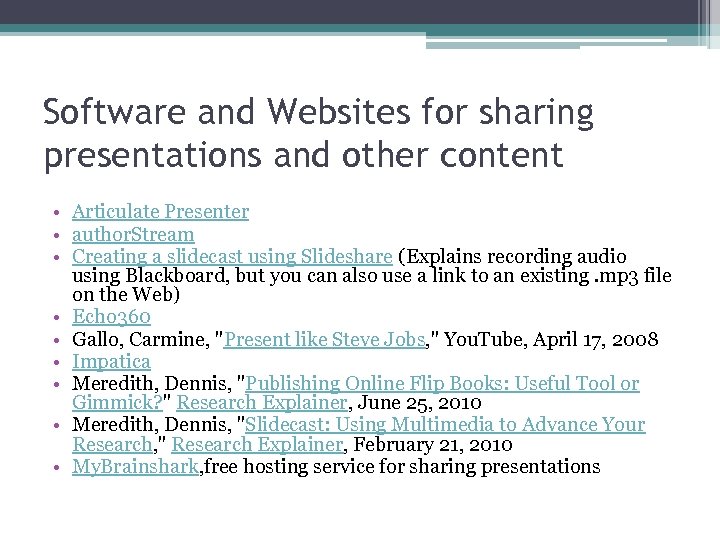
Task: Click 'YouTube, April 17, 2008' text
Action: click(551, 339)
